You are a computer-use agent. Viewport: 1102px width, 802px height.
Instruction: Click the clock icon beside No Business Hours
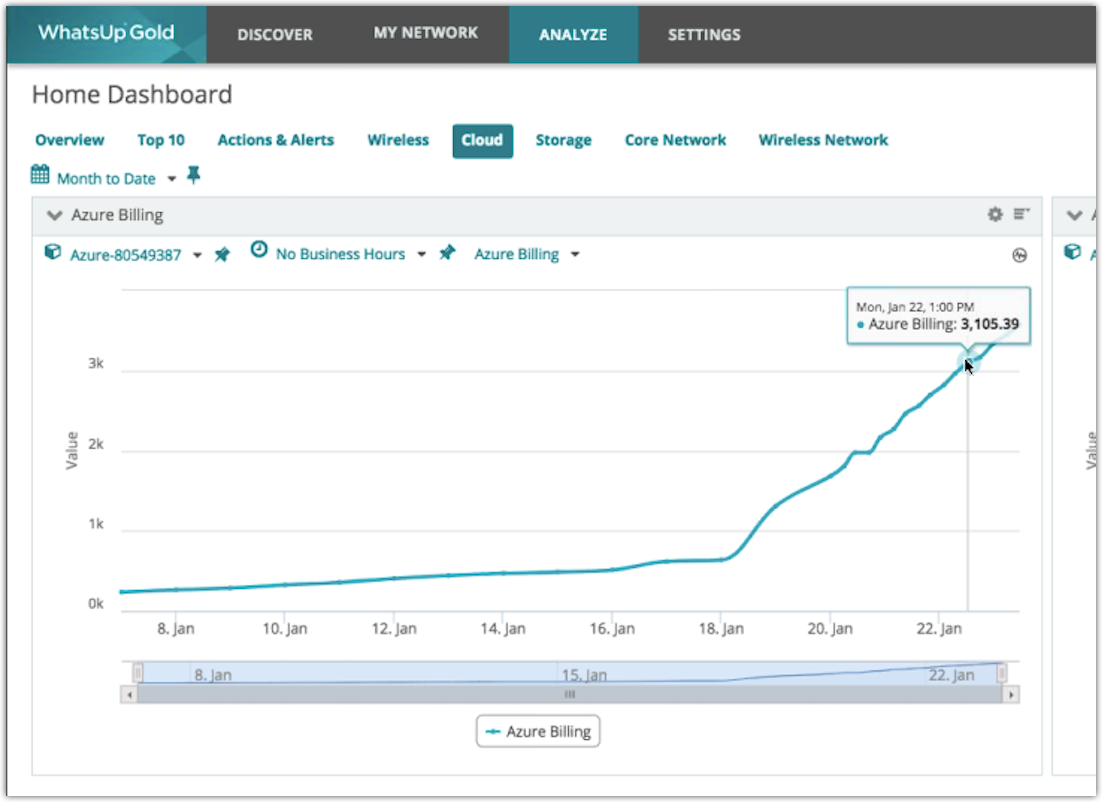(x=259, y=252)
